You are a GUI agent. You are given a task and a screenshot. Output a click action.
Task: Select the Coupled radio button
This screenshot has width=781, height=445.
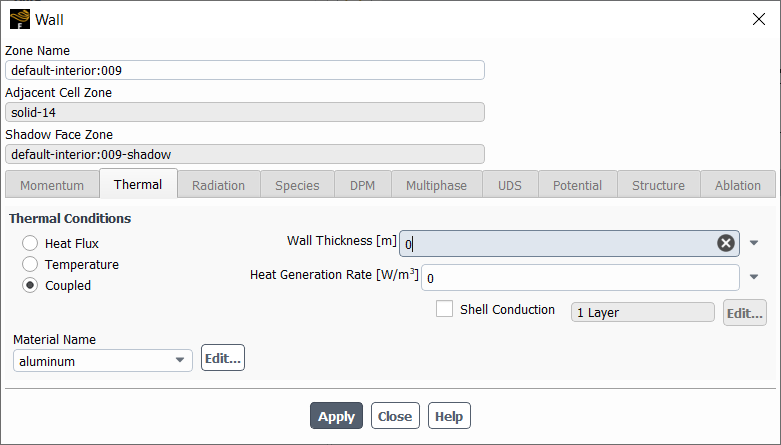(x=30, y=285)
